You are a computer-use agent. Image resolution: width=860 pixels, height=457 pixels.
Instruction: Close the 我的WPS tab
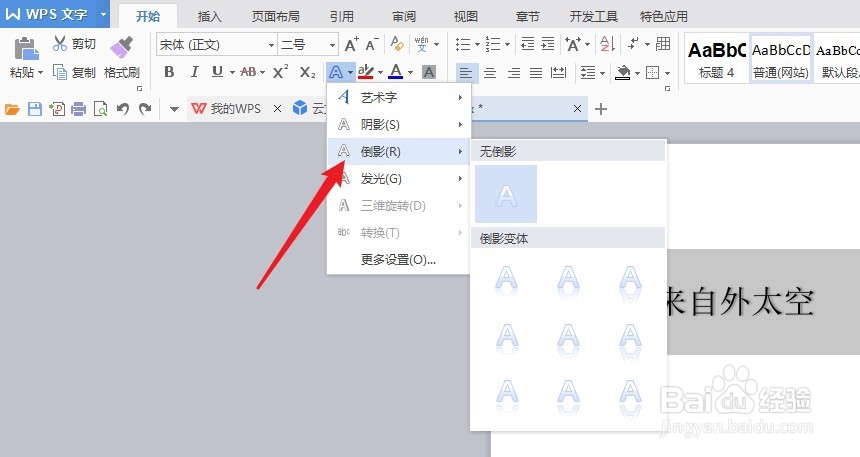click(278, 109)
